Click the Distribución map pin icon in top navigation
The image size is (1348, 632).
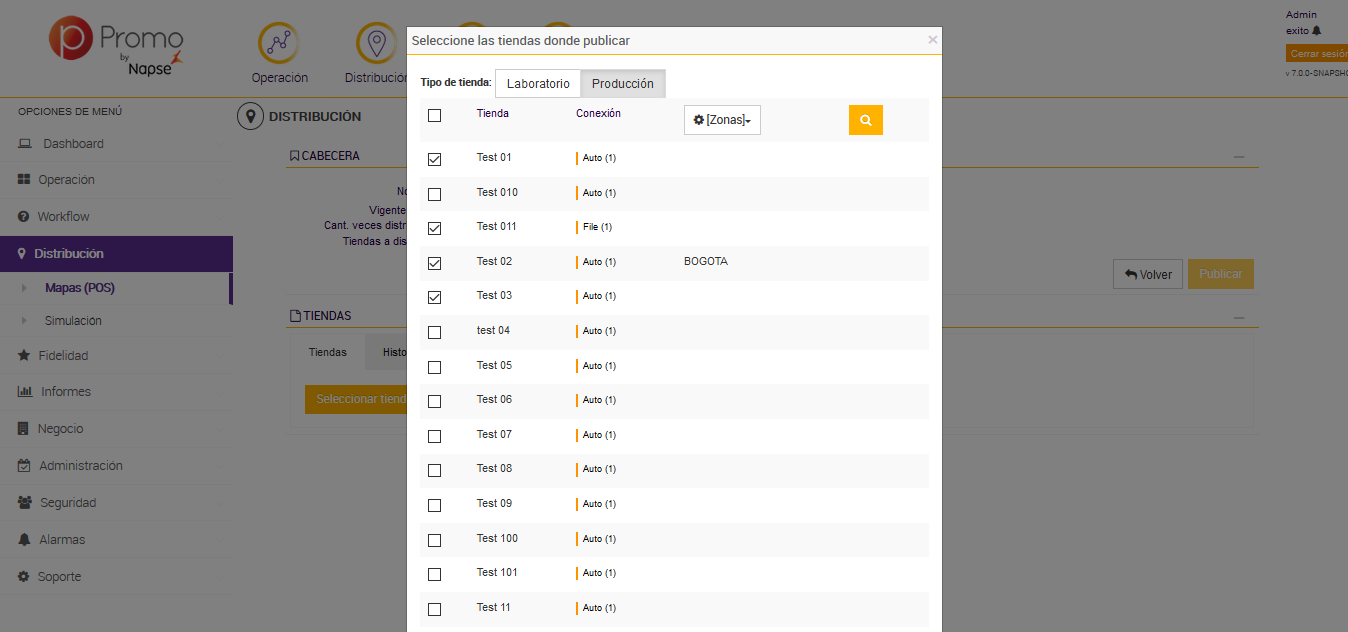tap(377, 43)
